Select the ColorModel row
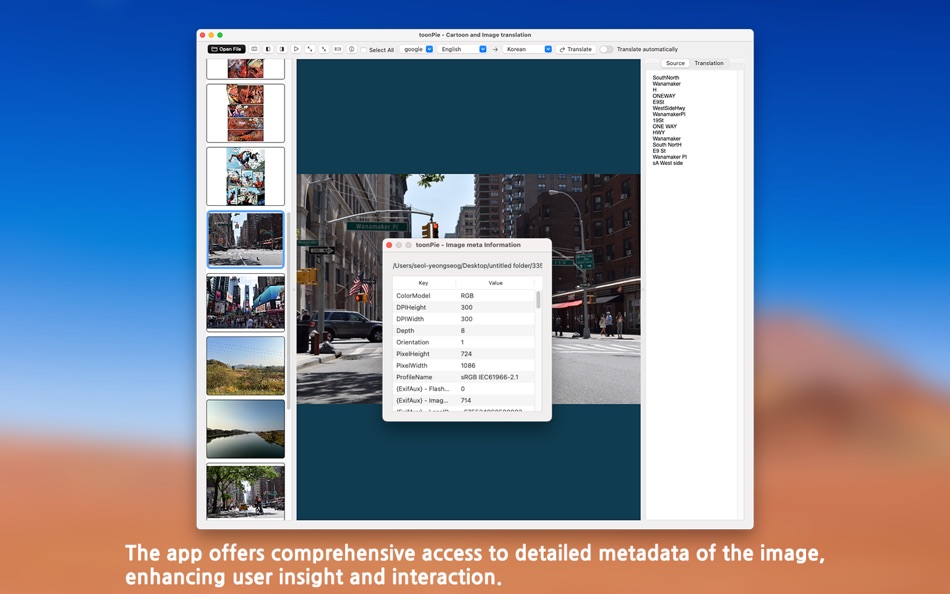Image resolution: width=950 pixels, height=594 pixels. (x=463, y=296)
